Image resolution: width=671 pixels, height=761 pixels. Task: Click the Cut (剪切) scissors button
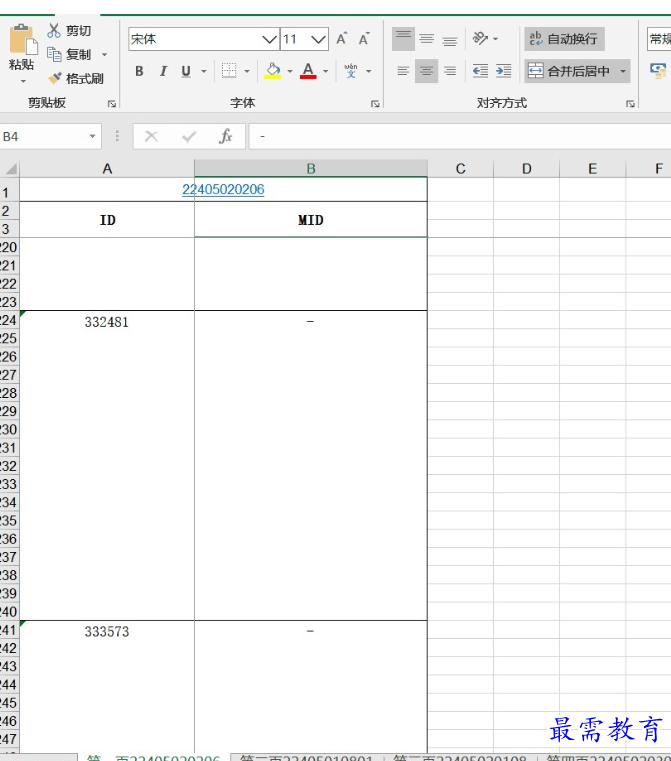tap(69, 31)
